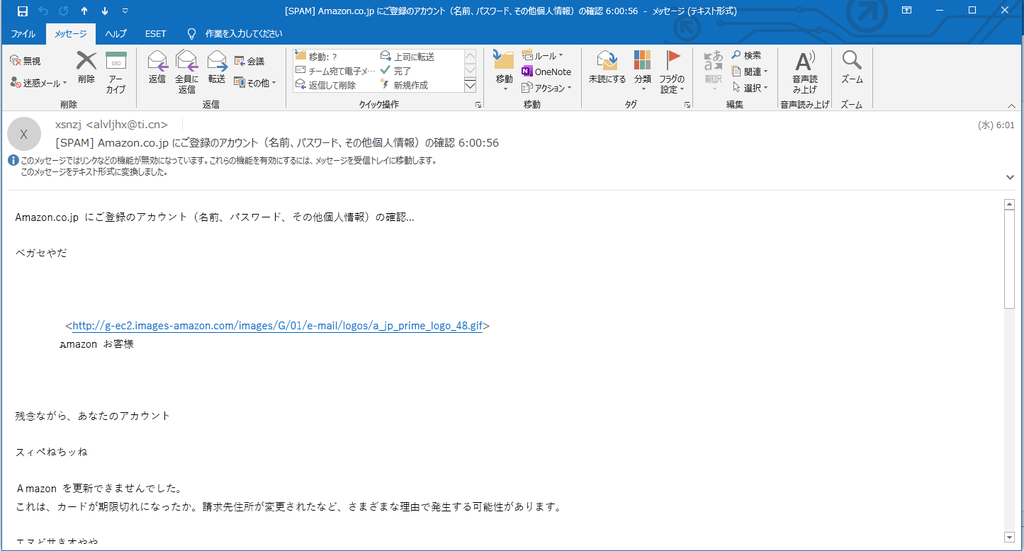This screenshot has width=1024, height=551.
Task: Click the text Amazon お客様
Action: click(x=97, y=344)
